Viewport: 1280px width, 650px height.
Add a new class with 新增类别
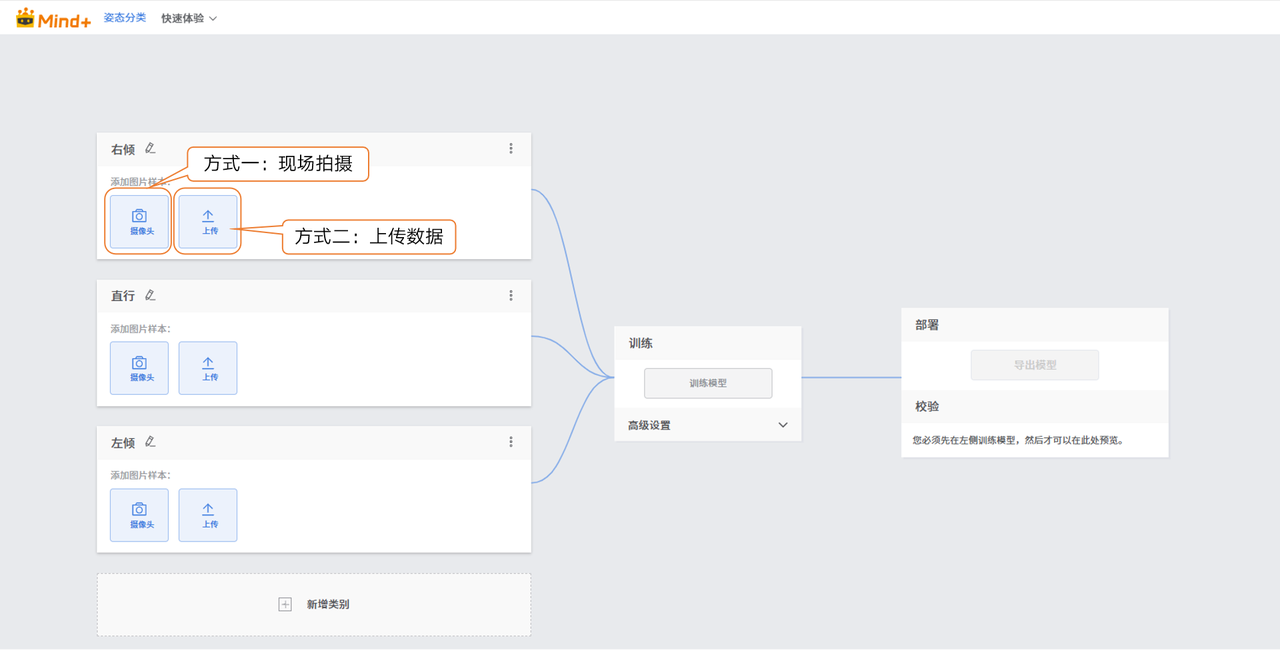[314, 604]
